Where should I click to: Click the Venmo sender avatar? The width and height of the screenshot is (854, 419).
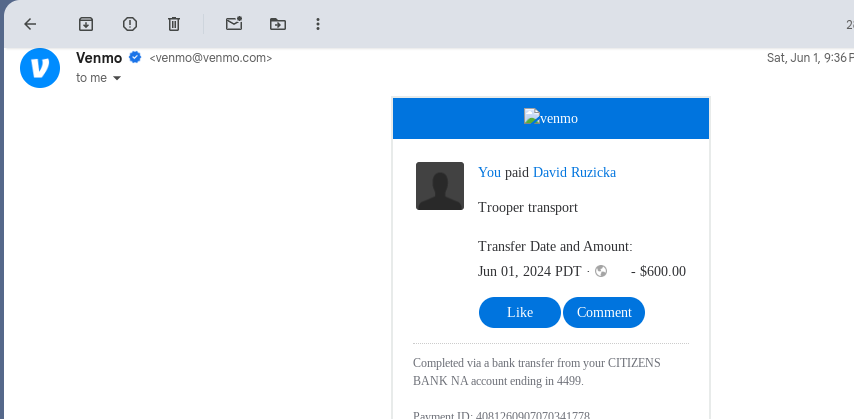(x=40, y=68)
